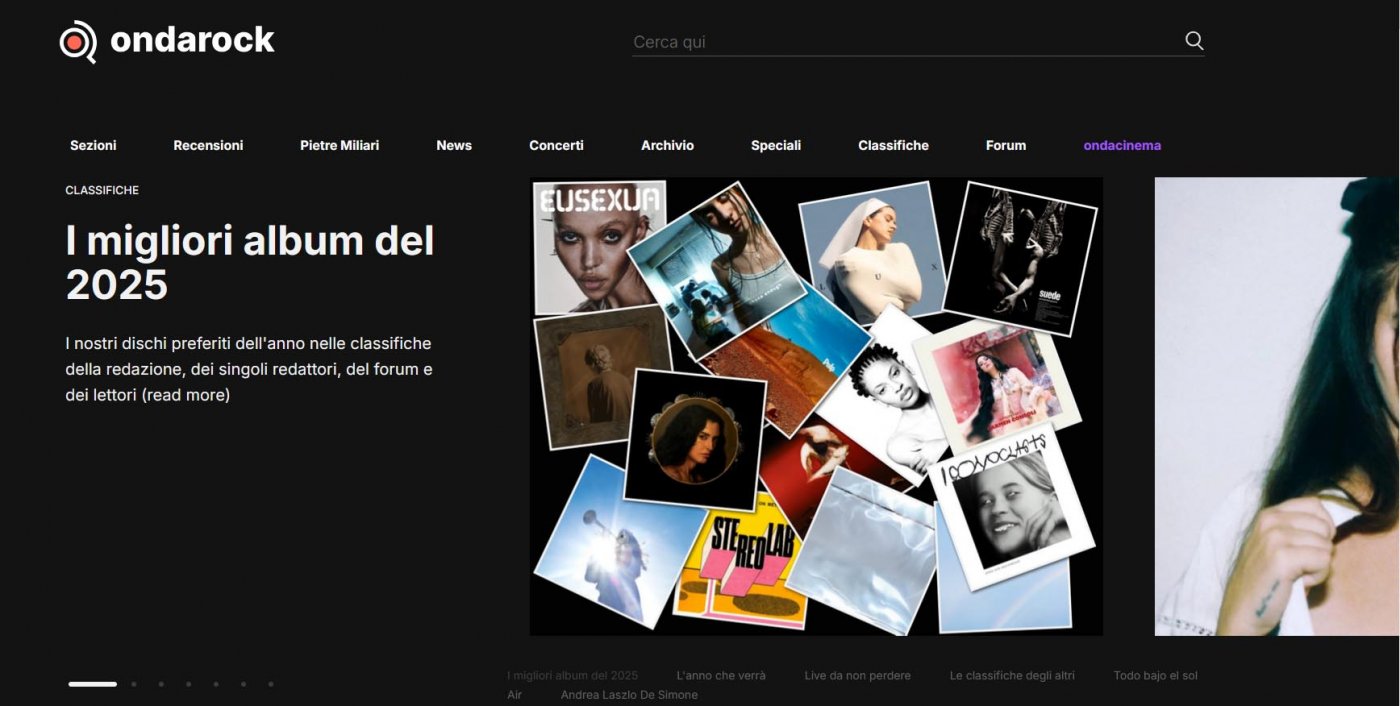
Task: Open the Sezioni menu
Action: tap(93, 145)
